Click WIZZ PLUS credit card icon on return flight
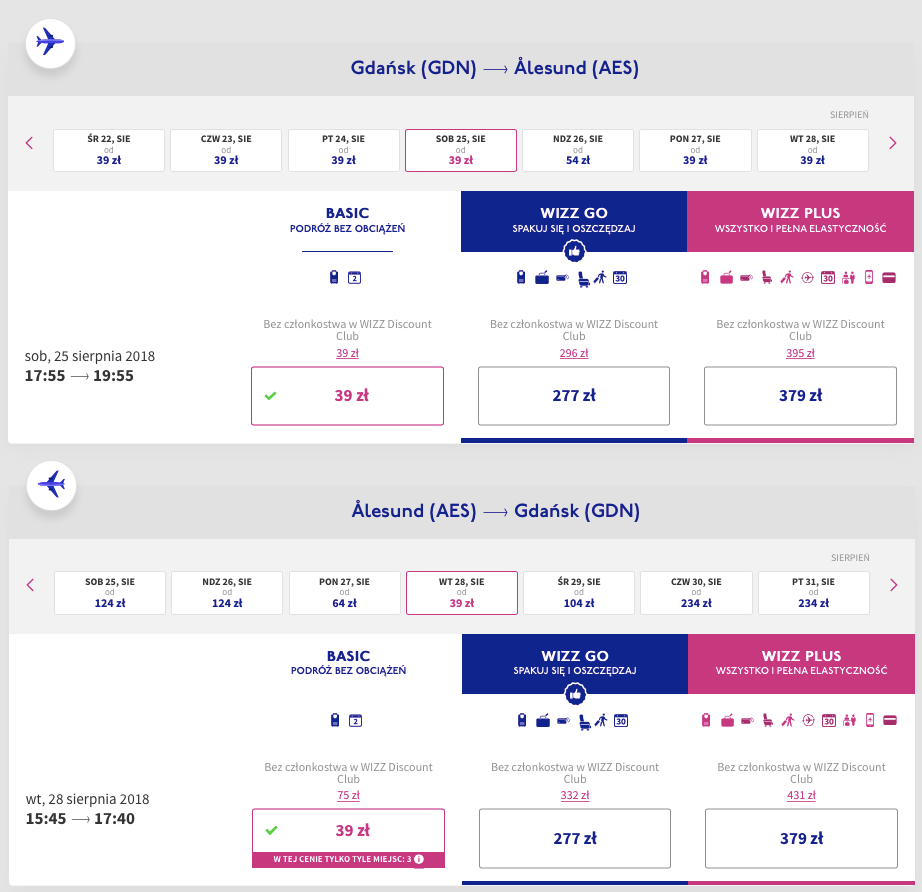Screen dimensions: 922x892 890,720
